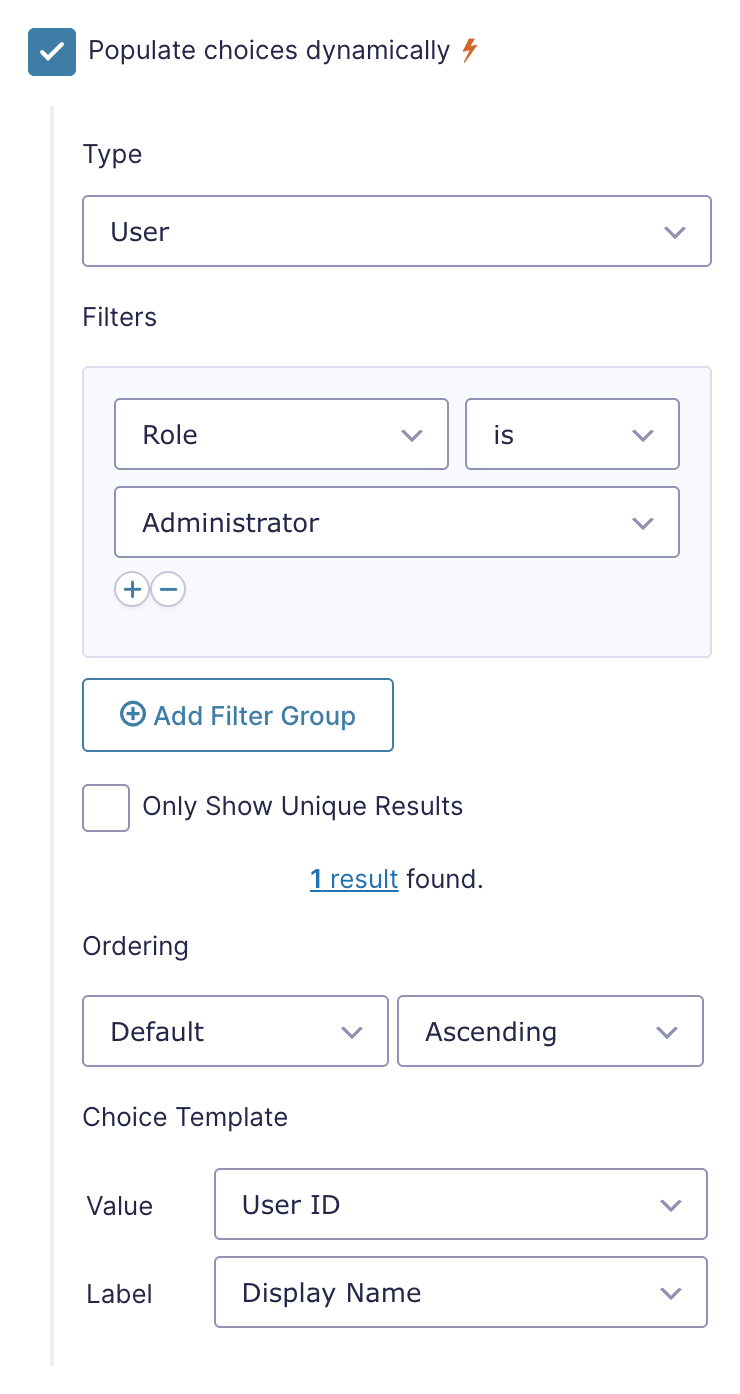Image resolution: width=740 pixels, height=1394 pixels.
Task: Click the minus icon to remove filter
Action: pyautogui.click(x=168, y=590)
